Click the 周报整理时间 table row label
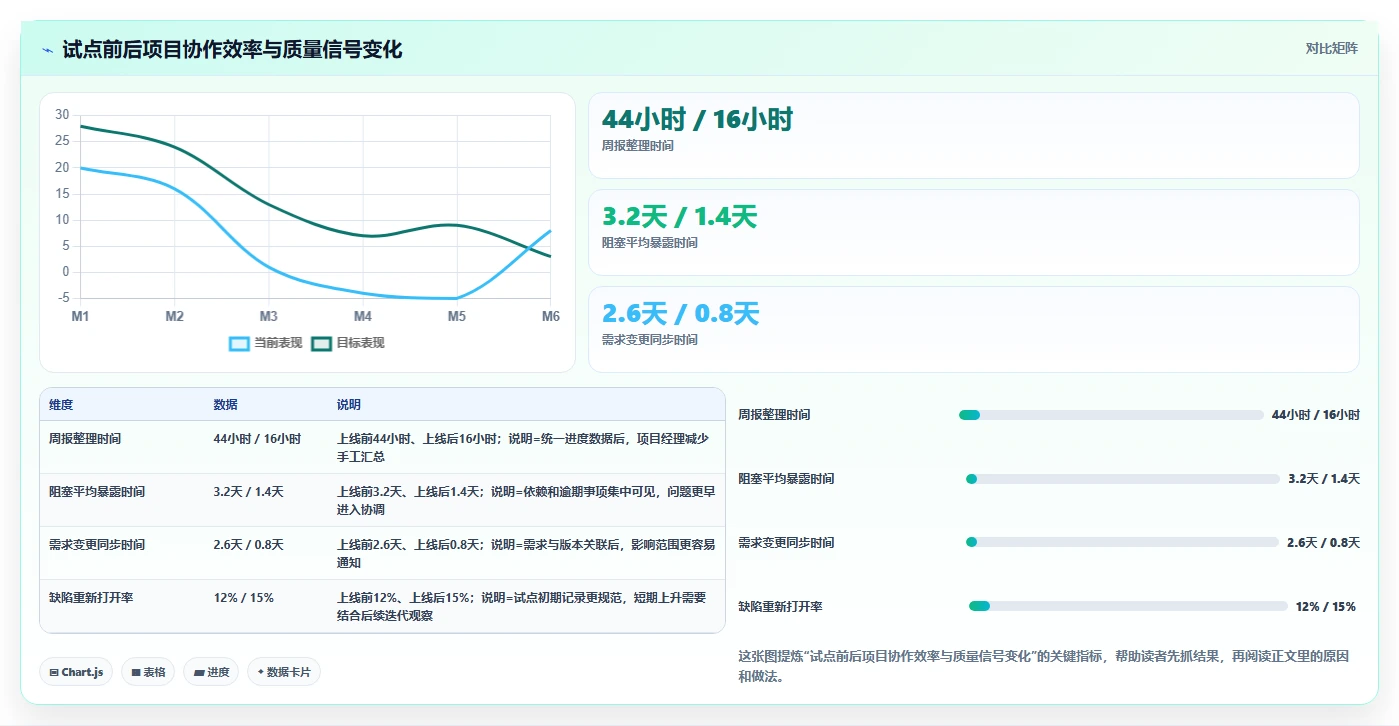1399x726 pixels. (85, 439)
